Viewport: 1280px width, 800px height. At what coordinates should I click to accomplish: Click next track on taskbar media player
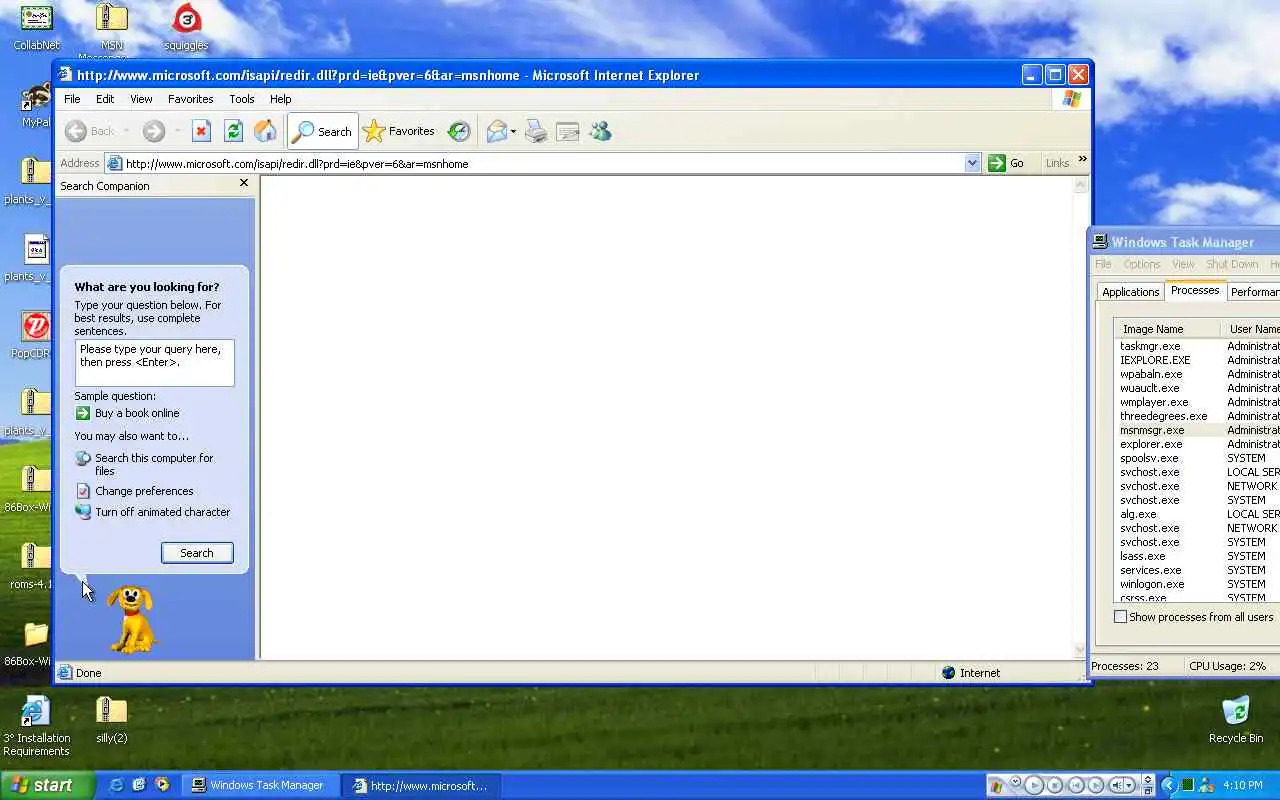pyautogui.click(x=1096, y=786)
